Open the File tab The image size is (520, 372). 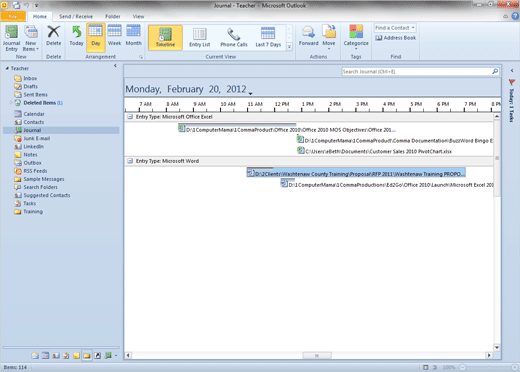click(13, 16)
